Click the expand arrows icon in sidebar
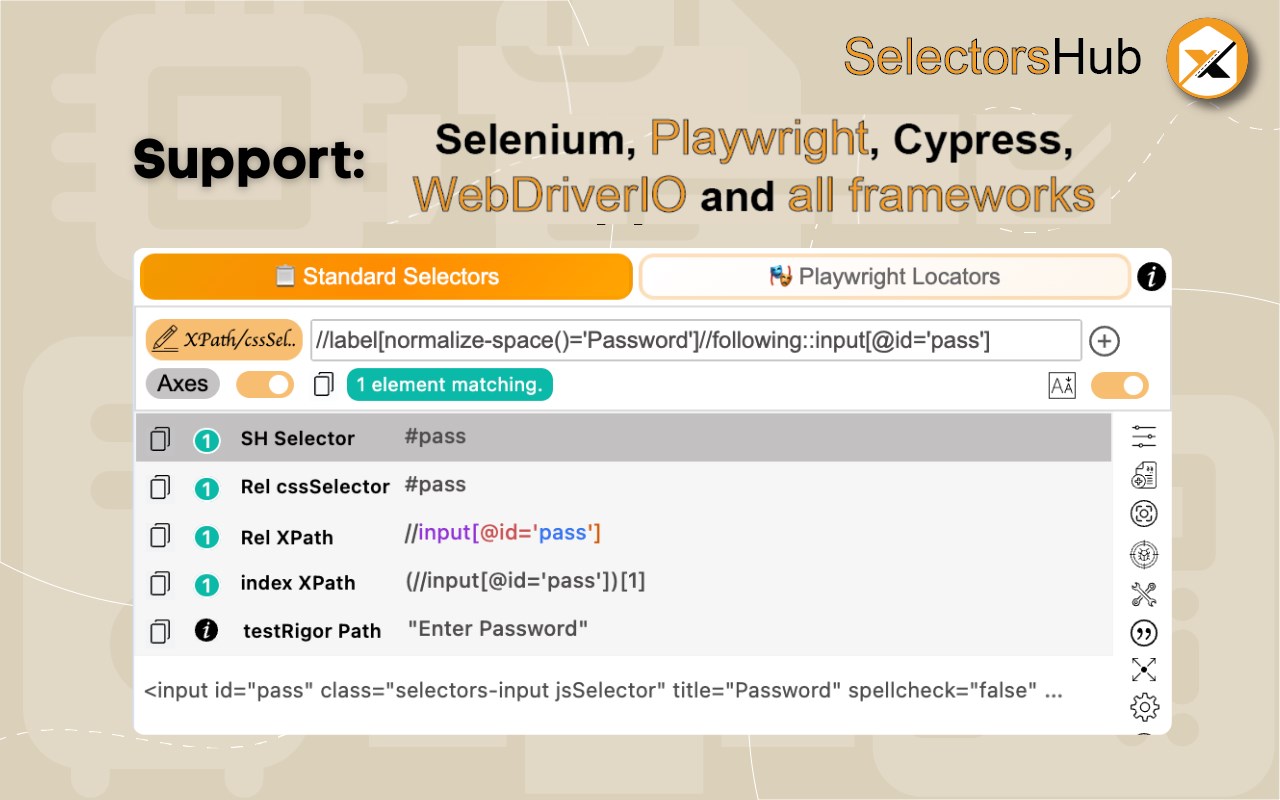1280x800 pixels. (1144, 670)
